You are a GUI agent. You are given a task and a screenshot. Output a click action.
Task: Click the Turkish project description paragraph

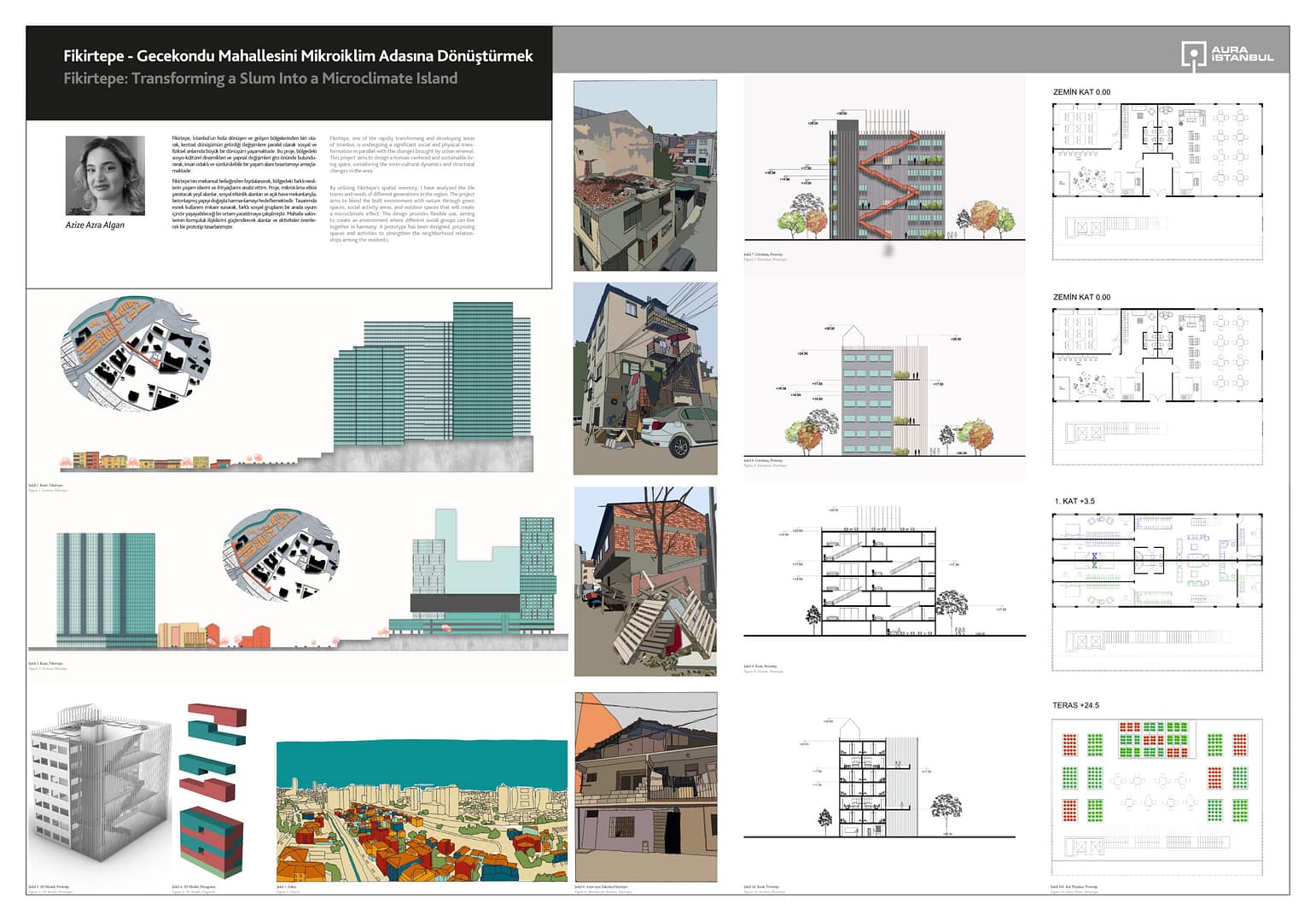(x=244, y=183)
